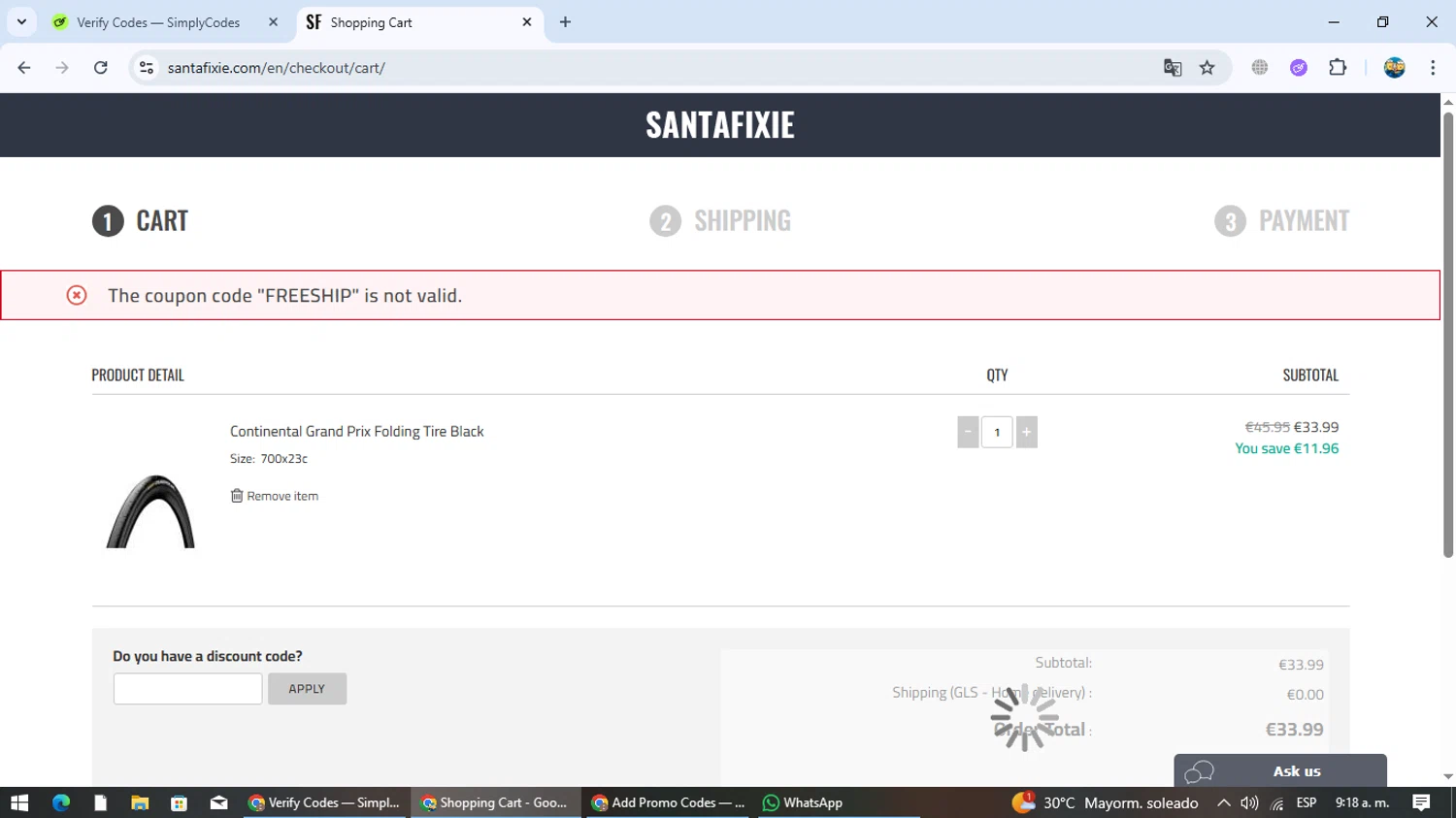
Task: Click the quantity input field
Action: click(x=997, y=432)
